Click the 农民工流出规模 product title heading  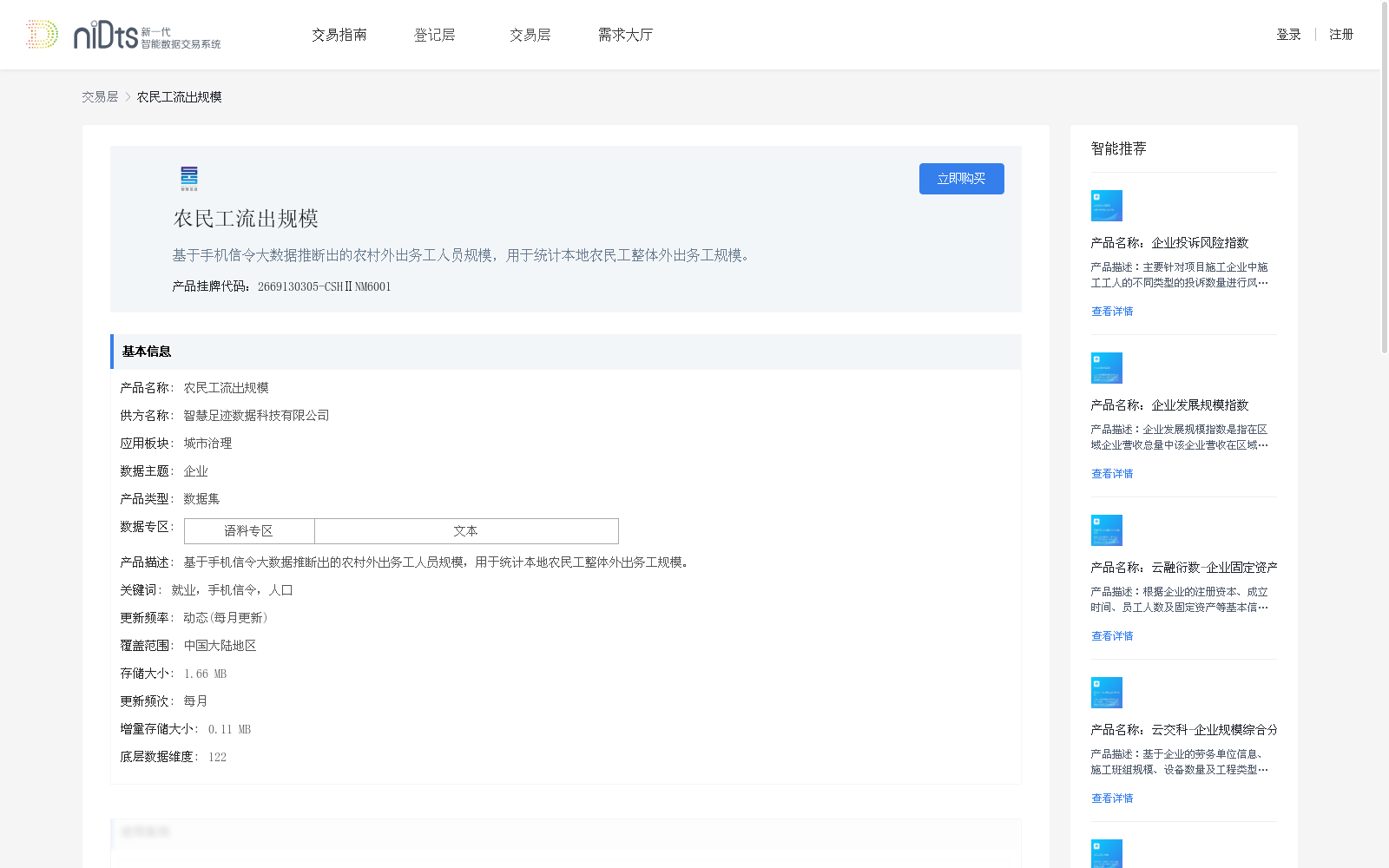247,219
